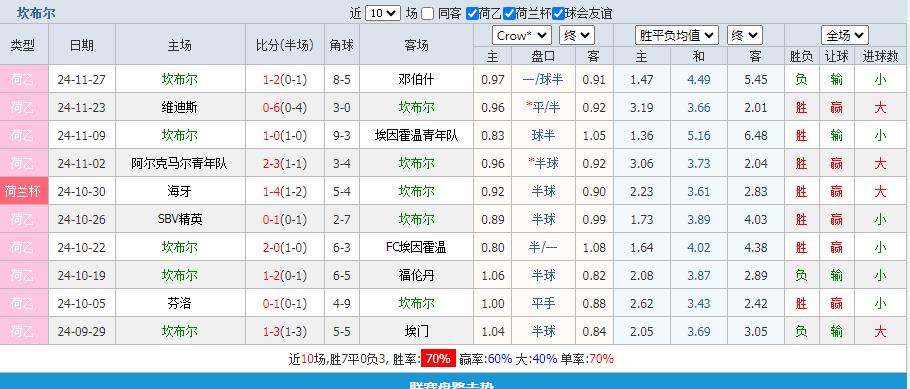This screenshot has width=910, height=389.
Task: Click the 0-6 score versus 维迪斯
Action: pos(272,107)
